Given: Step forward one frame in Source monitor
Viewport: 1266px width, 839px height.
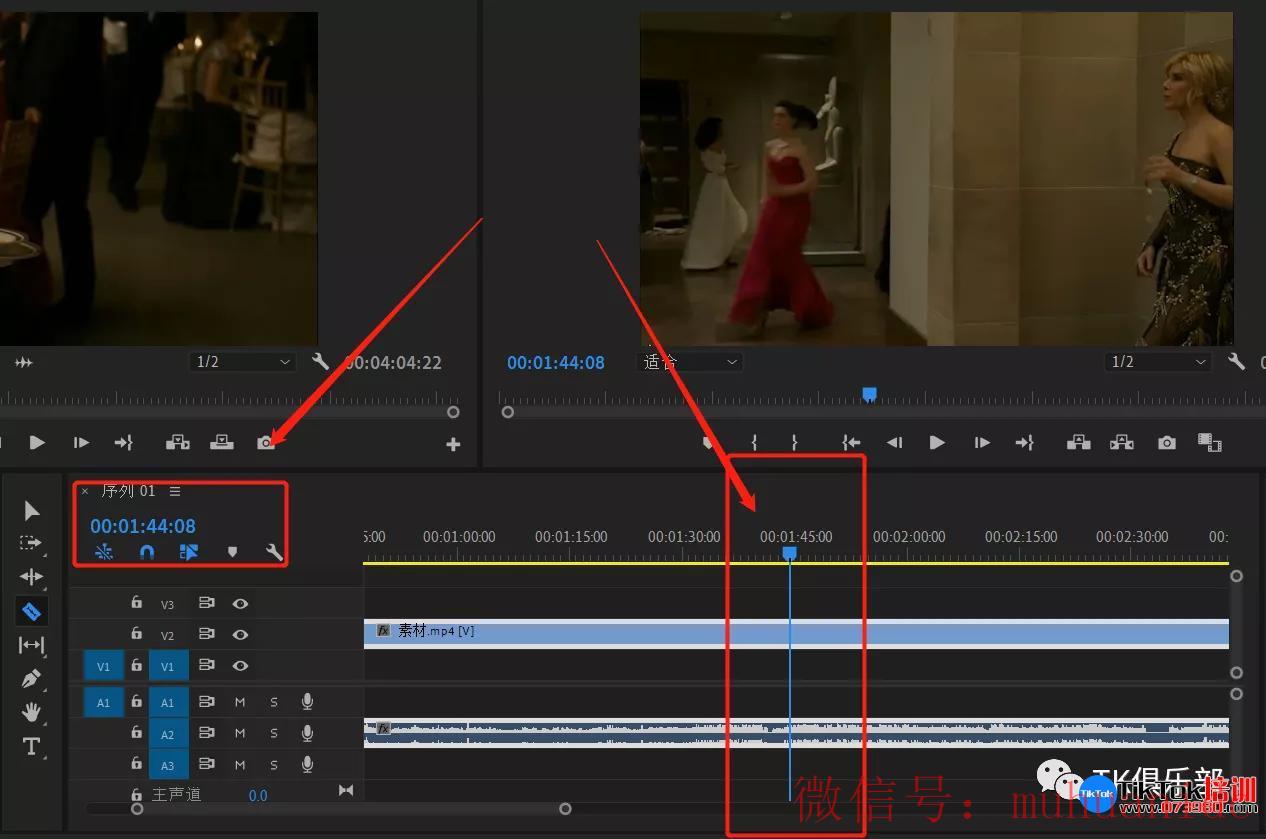Looking at the screenshot, I should [x=81, y=442].
